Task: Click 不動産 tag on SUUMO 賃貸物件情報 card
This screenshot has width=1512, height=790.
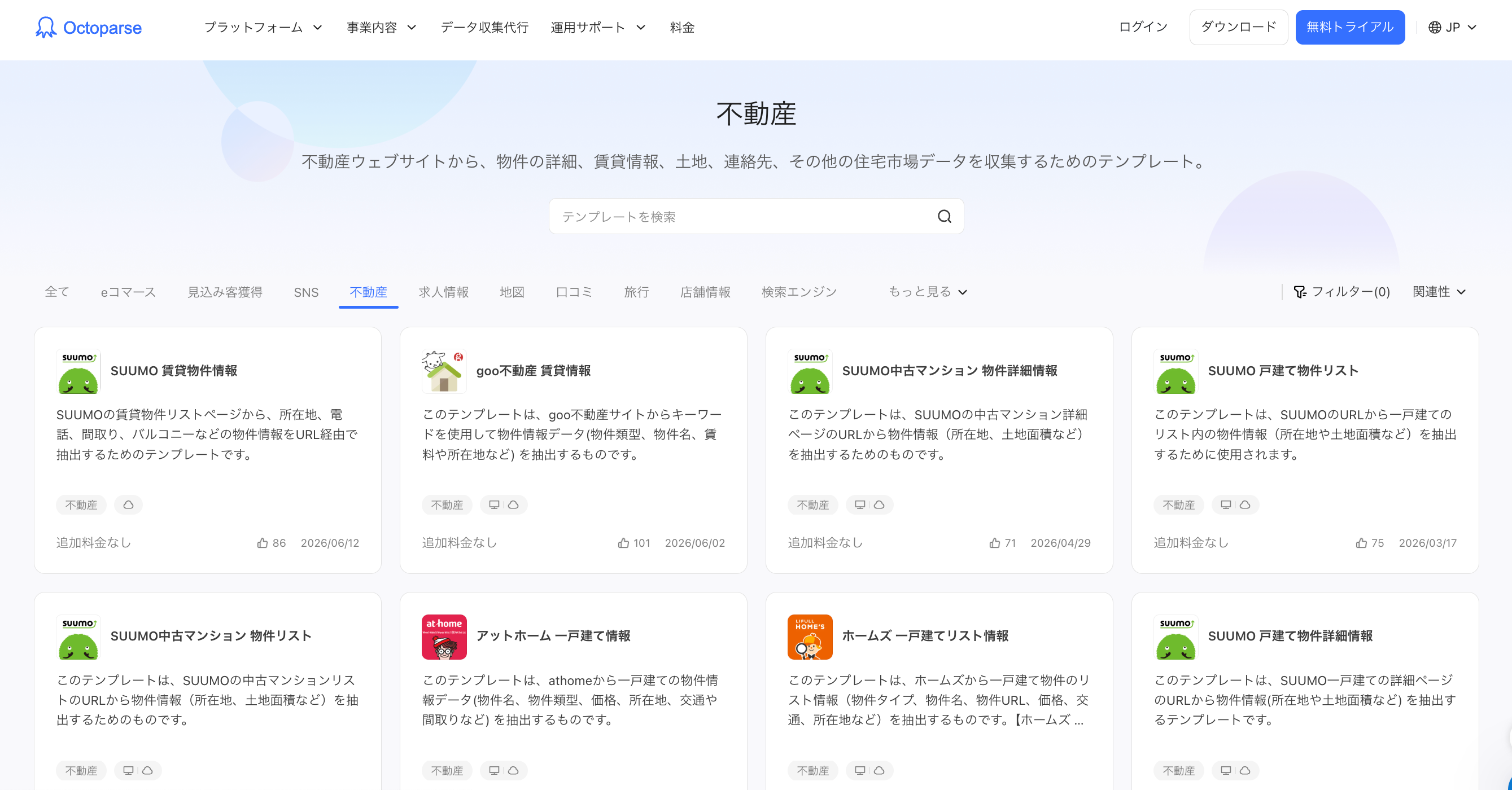Action: click(81, 505)
